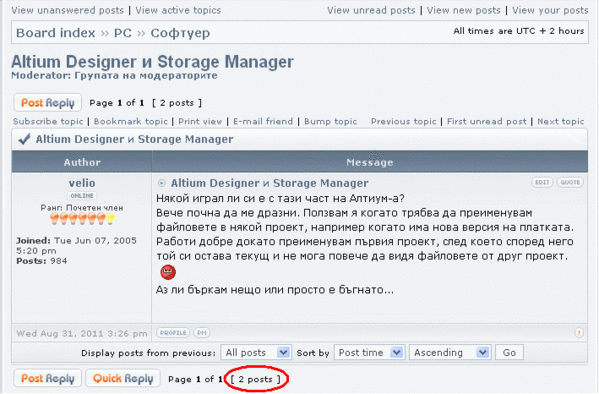
Task: Open View active topics link
Action: click(x=178, y=10)
